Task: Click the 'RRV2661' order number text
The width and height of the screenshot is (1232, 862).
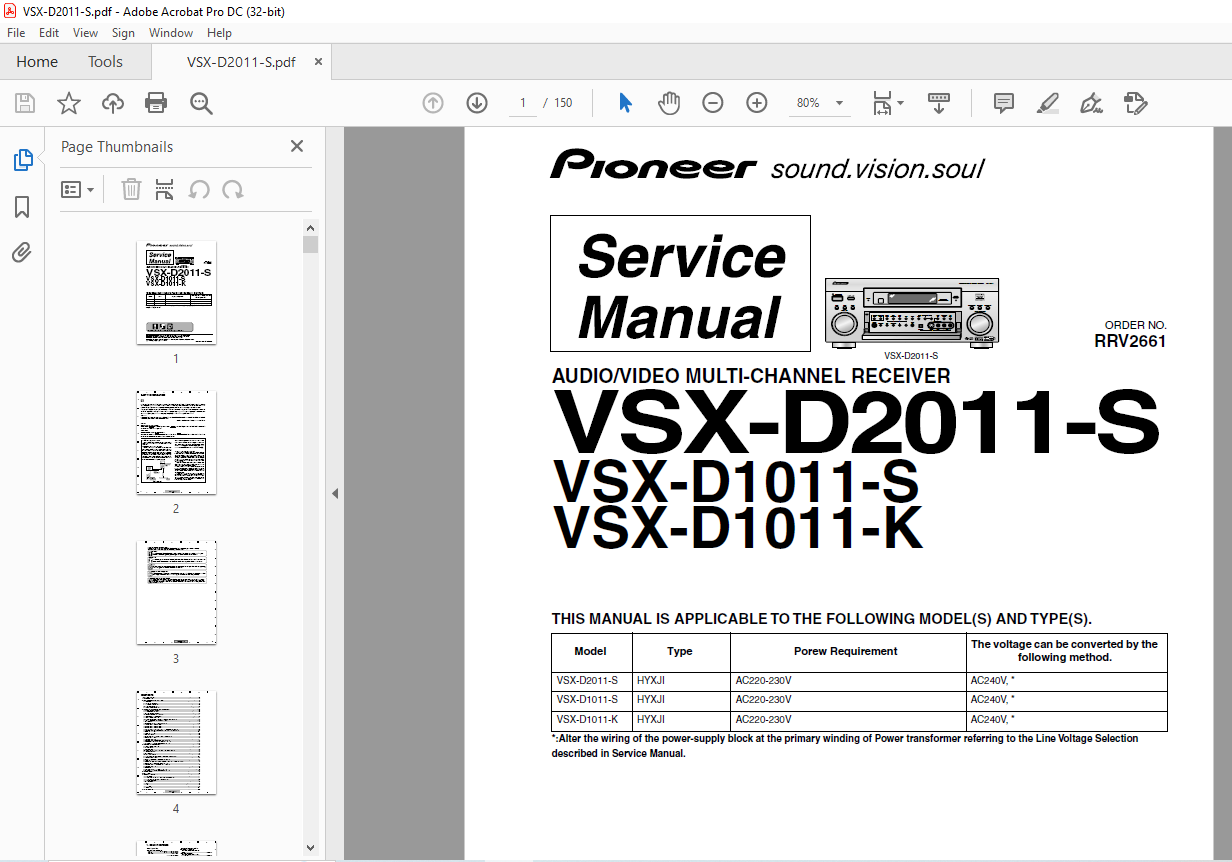Action: 1130,341
